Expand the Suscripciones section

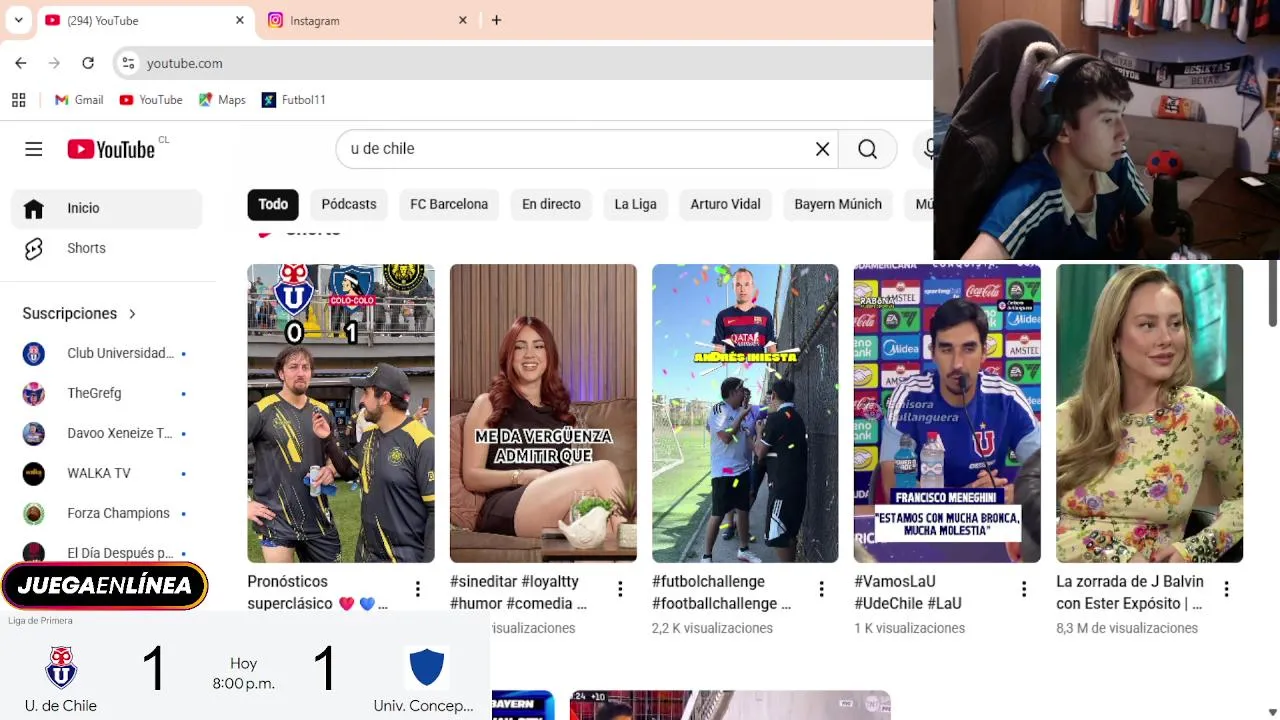click(x=80, y=313)
